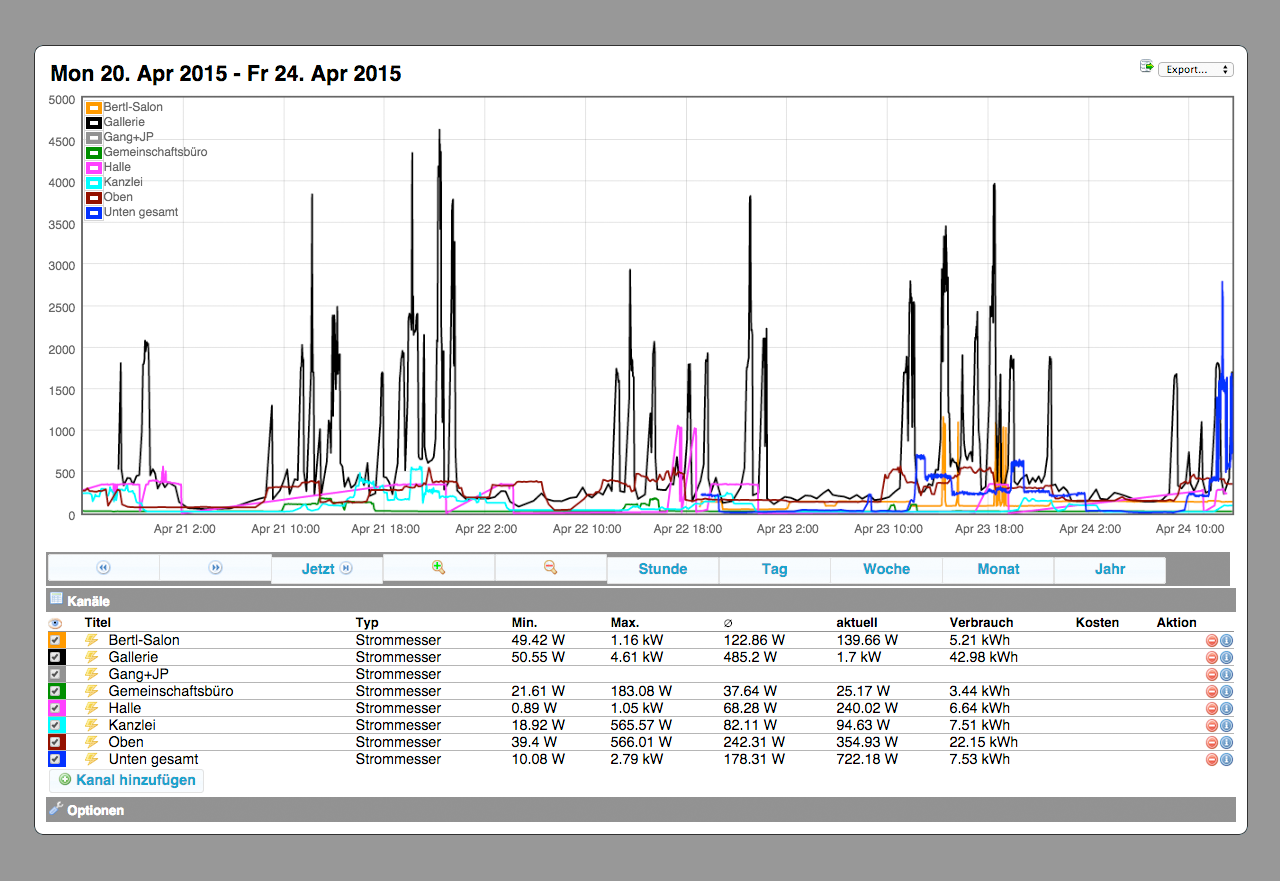Expand the Optionen section
The height and width of the screenshot is (881, 1280).
click(95, 810)
